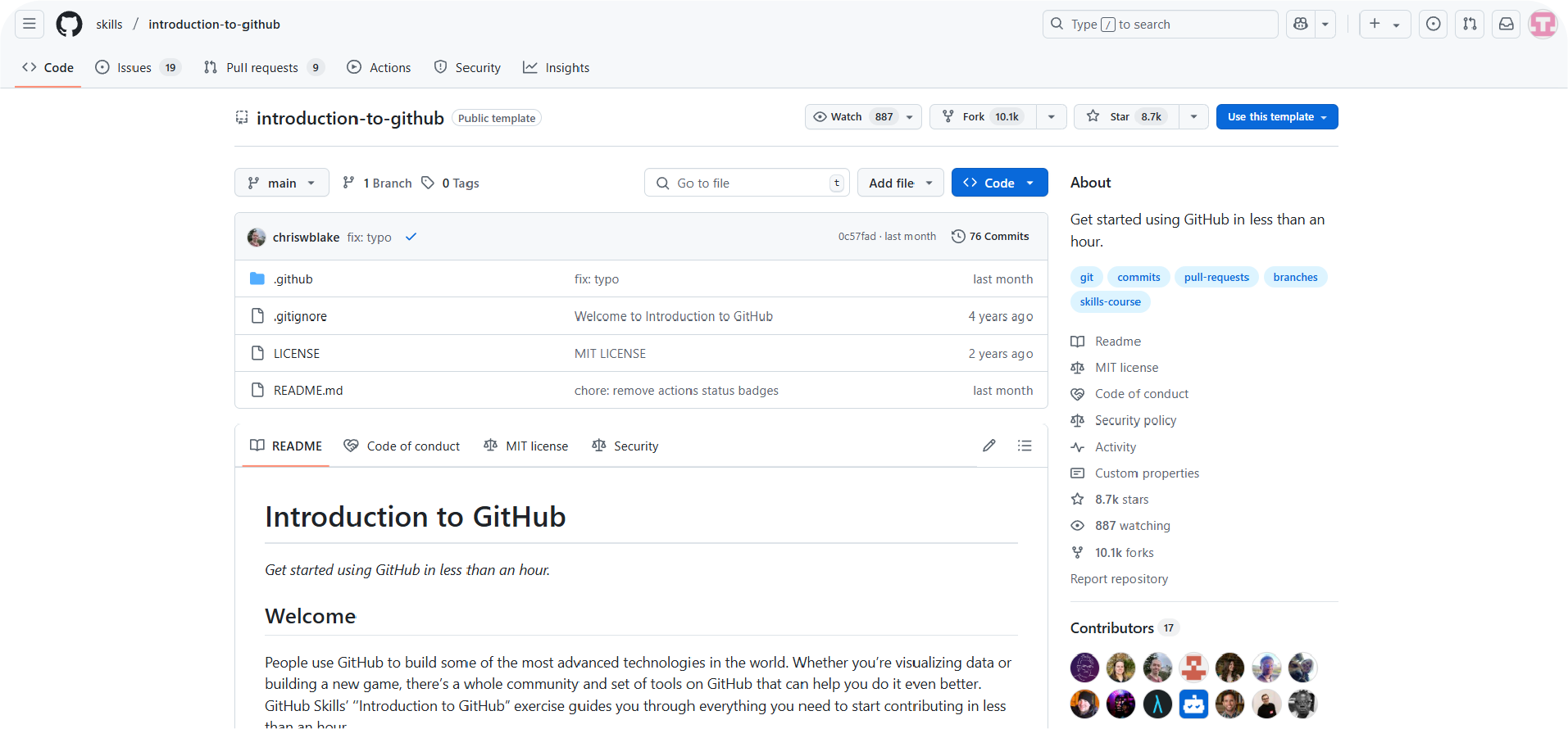Open the issues icon in header
Screen dimensions: 1568x729
coord(1433,24)
